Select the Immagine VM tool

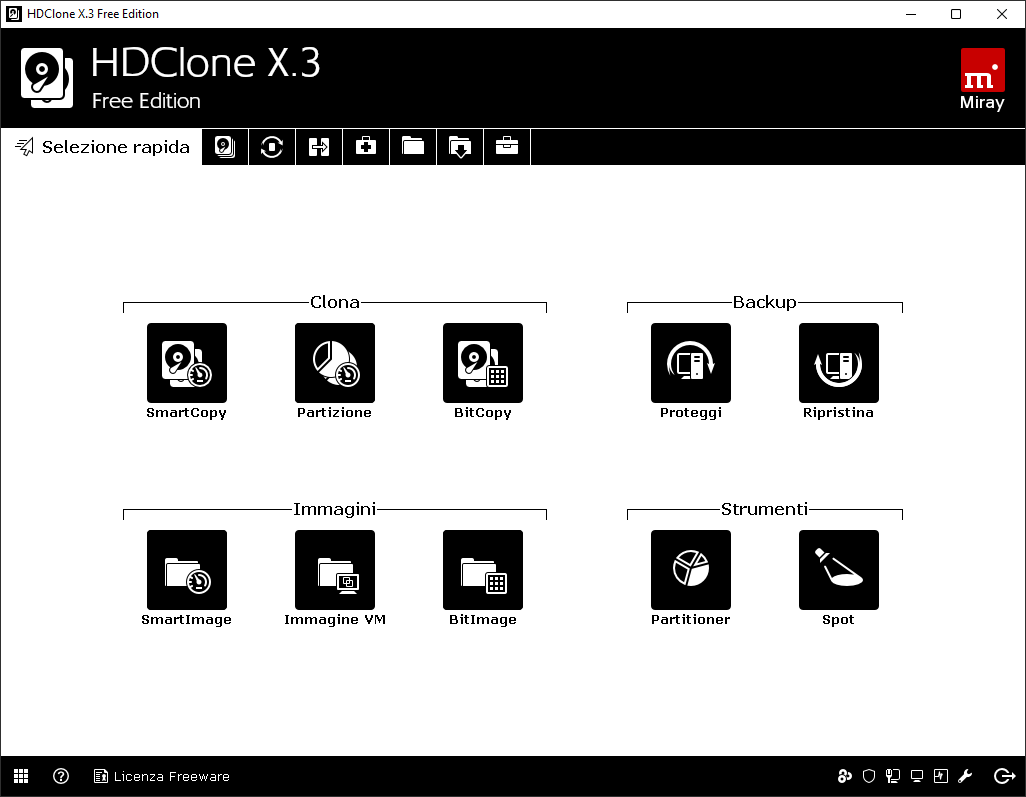point(335,570)
